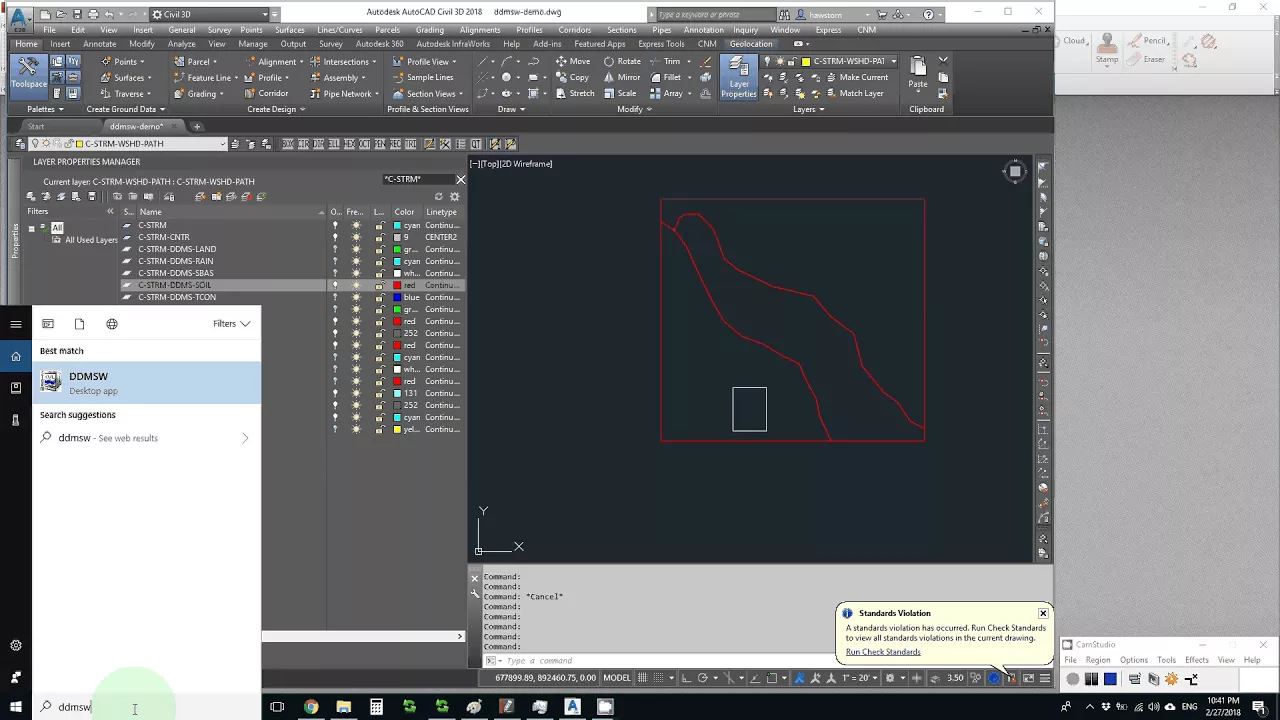Screen dimensions: 1280x720
Task: Click the Windows search box with ddmsw
Action: click(146, 707)
